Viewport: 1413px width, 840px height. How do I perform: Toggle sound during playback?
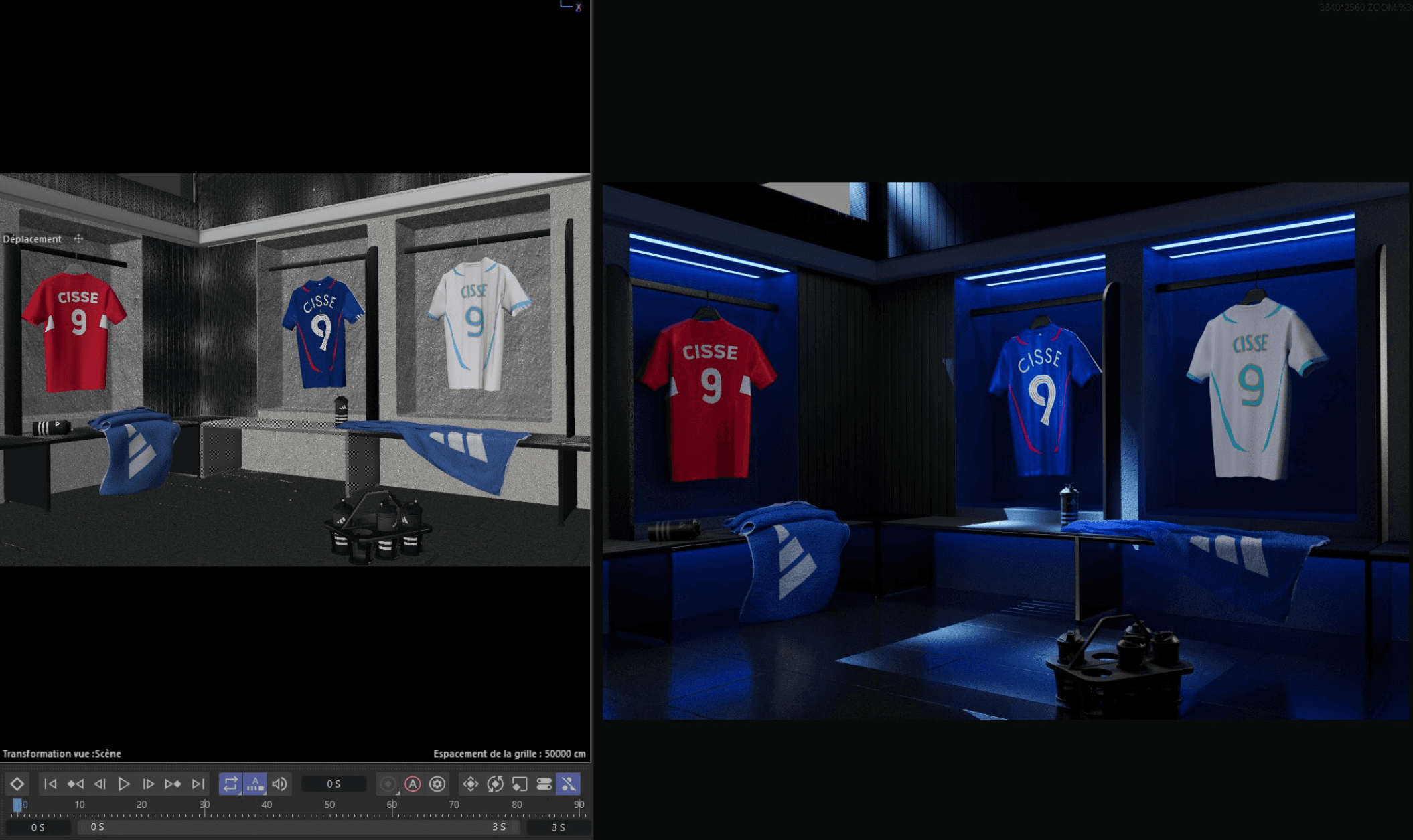pyautogui.click(x=280, y=784)
